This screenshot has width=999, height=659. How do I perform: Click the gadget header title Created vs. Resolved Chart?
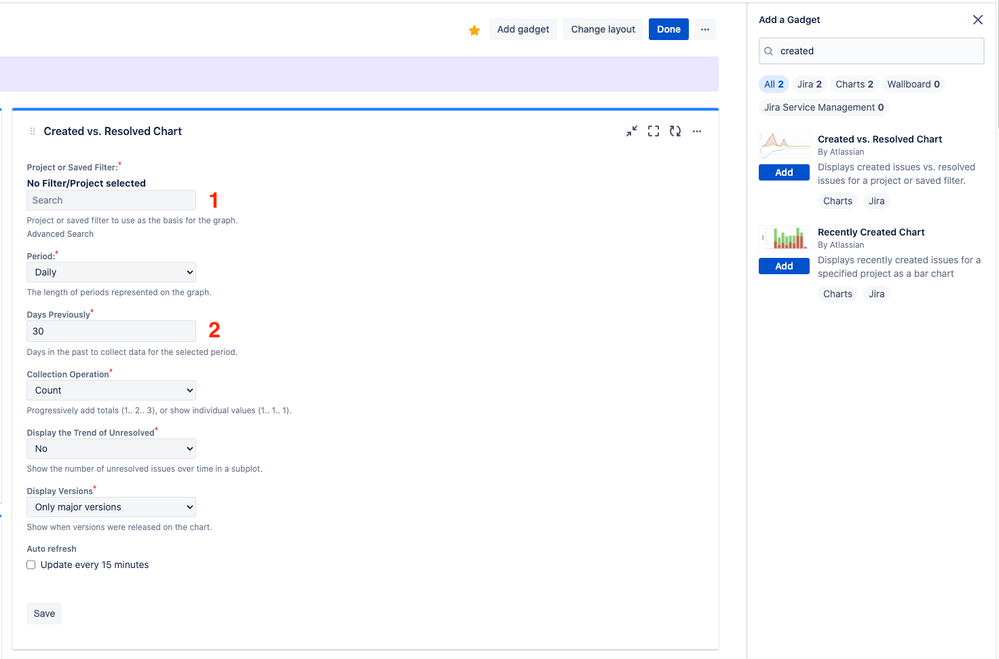(113, 131)
